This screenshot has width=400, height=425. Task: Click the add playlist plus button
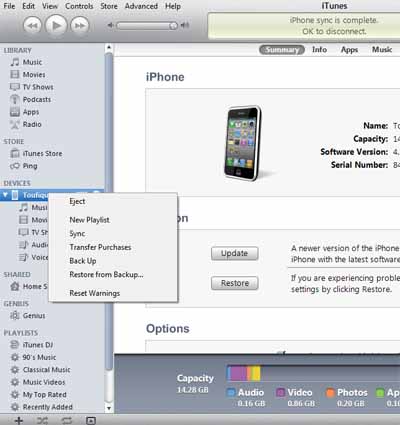point(19,420)
